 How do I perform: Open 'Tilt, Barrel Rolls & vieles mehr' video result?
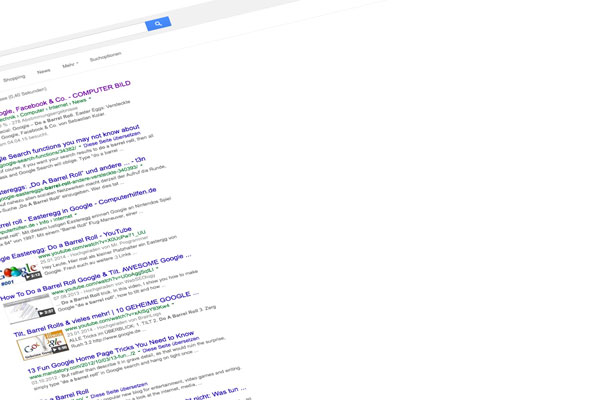(x=106, y=314)
